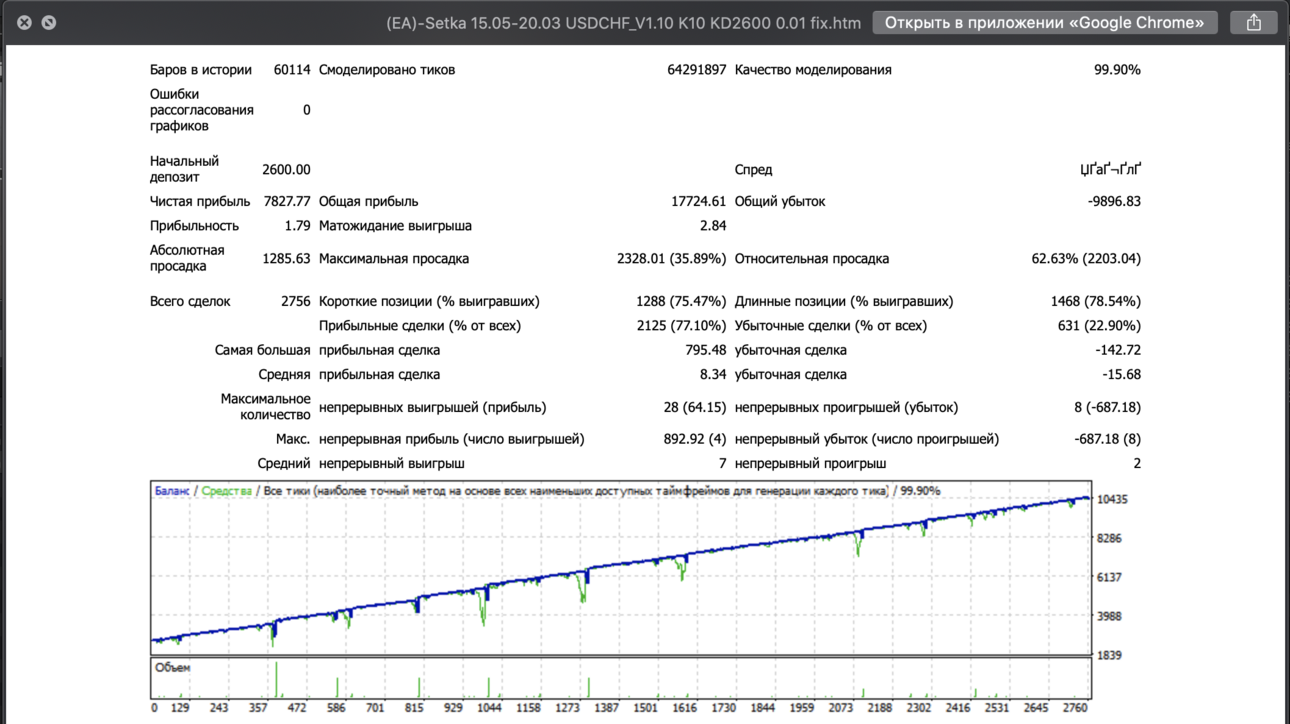Click the long positions value 1468 (78.54%)

1095,302
